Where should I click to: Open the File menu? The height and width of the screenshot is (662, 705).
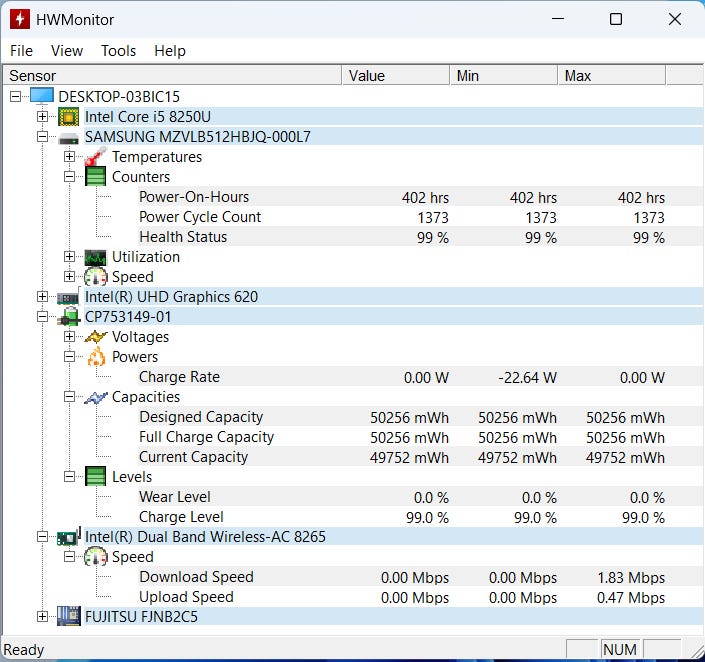pyautogui.click(x=21, y=51)
